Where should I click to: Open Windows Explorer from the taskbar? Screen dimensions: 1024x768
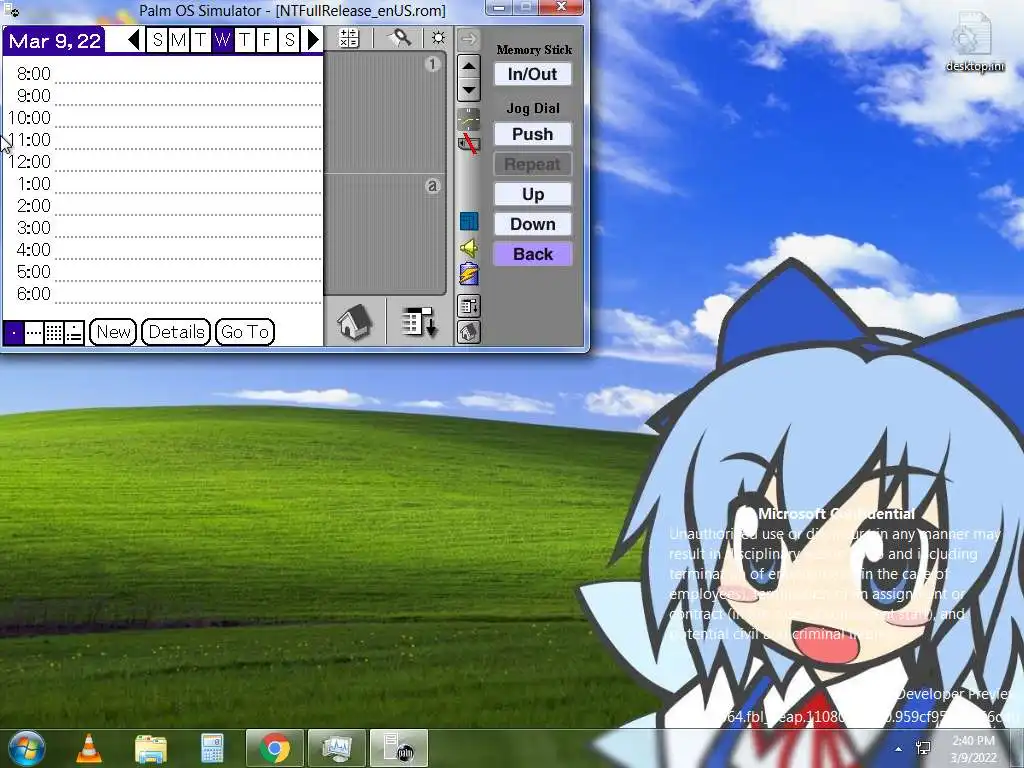tap(150, 748)
